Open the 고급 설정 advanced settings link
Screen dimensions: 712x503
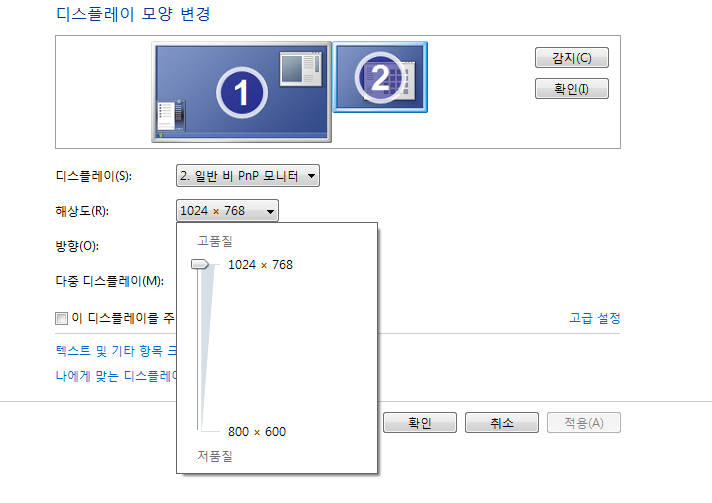tap(595, 318)
